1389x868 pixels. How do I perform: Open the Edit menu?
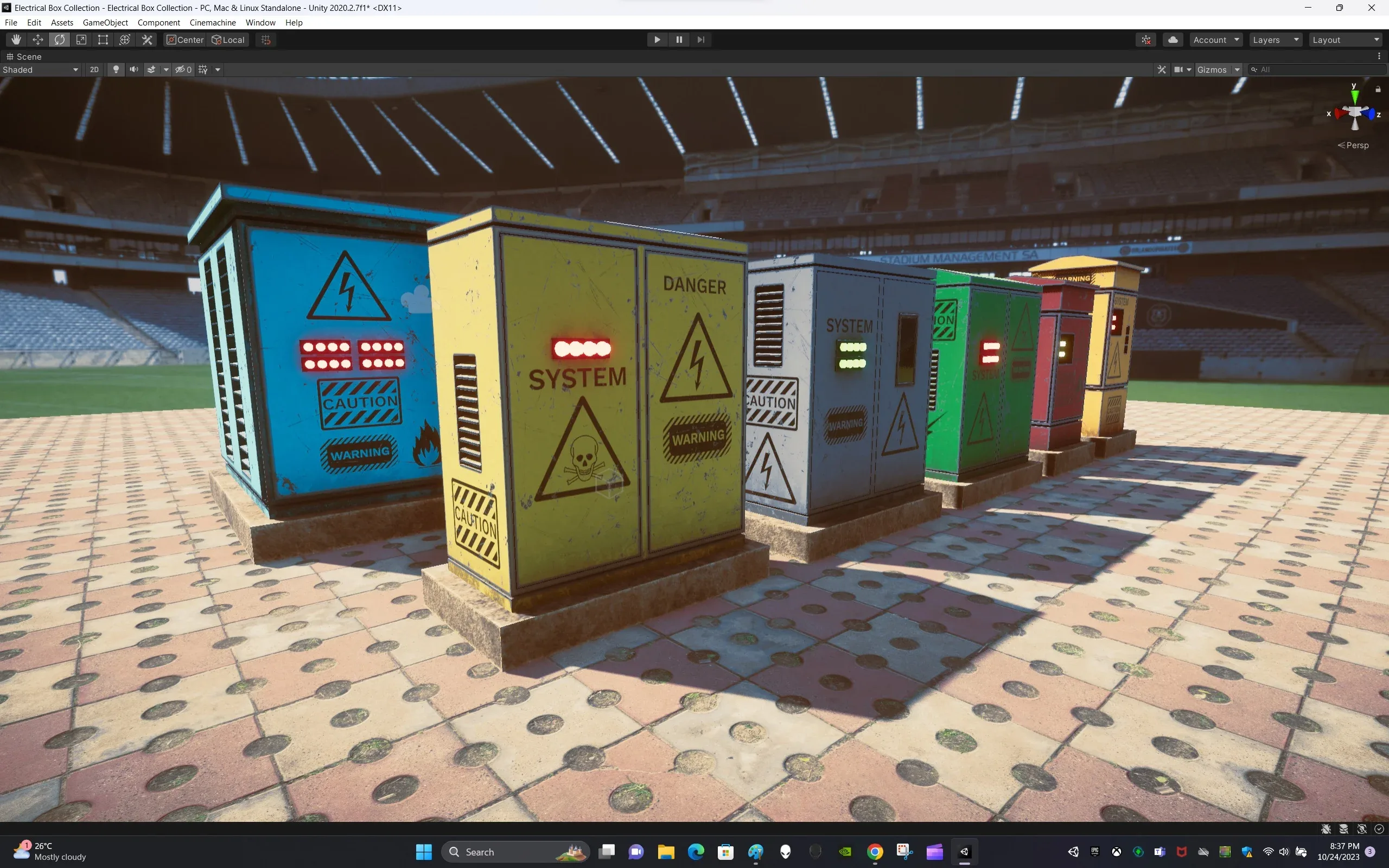(34, 22)
